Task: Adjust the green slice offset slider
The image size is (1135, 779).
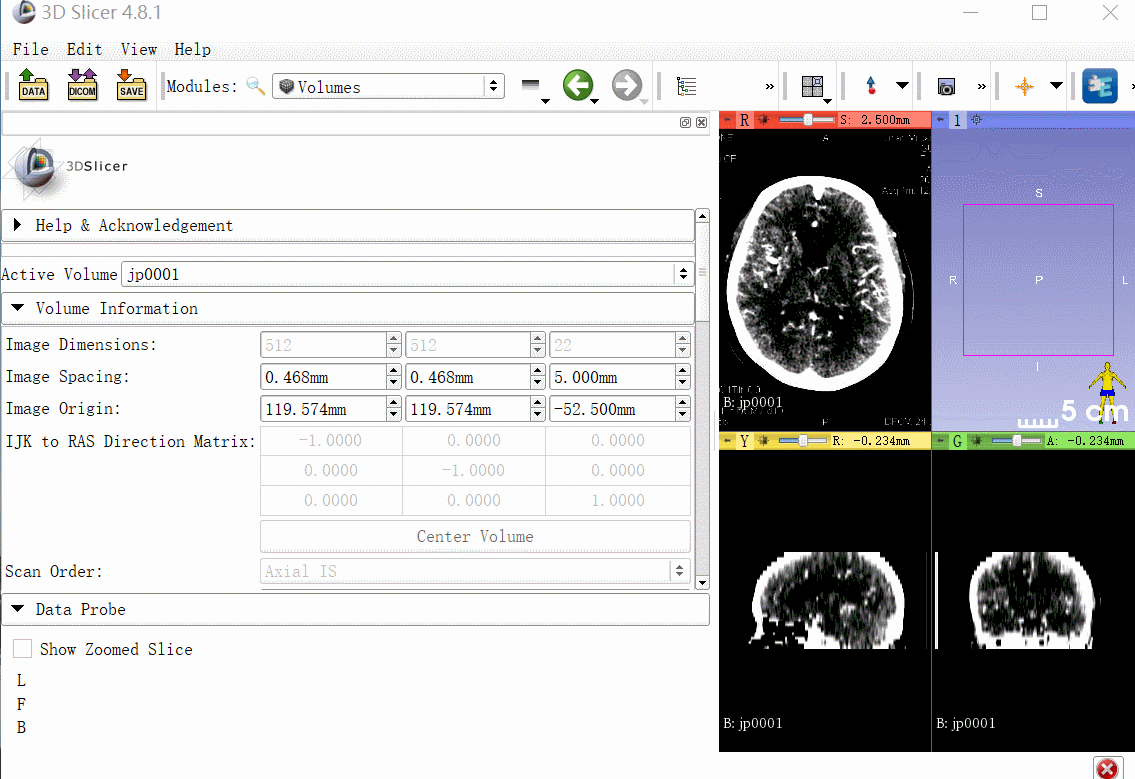Action: pos(1014,440)
